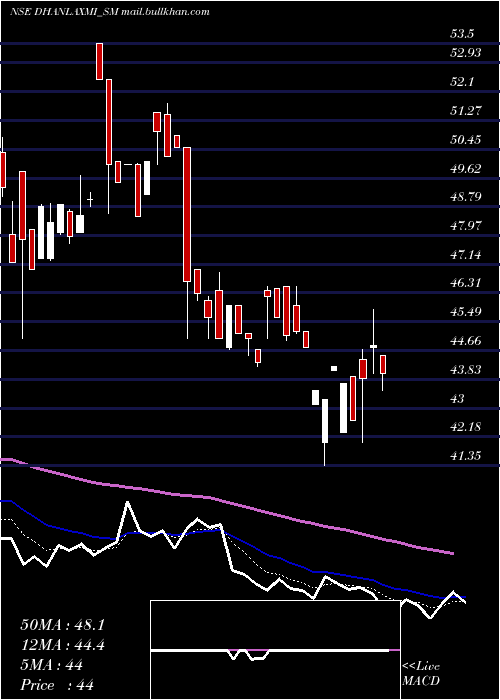Click the 43 price axis label
This screenshot has height=700, width=500.
(458, 399)
